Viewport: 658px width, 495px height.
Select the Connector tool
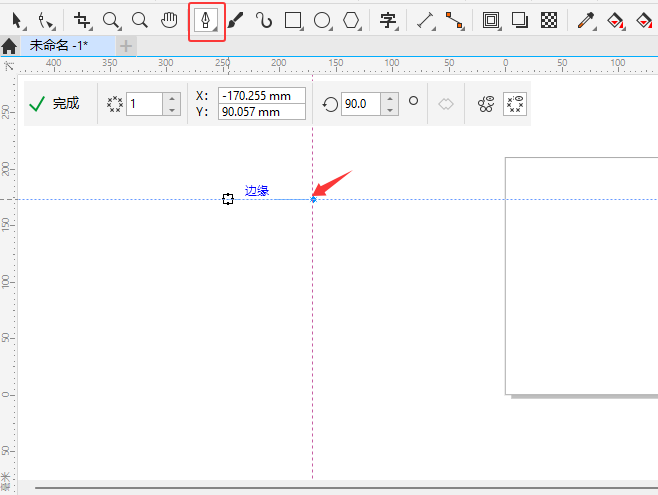[x=454, y=20]
